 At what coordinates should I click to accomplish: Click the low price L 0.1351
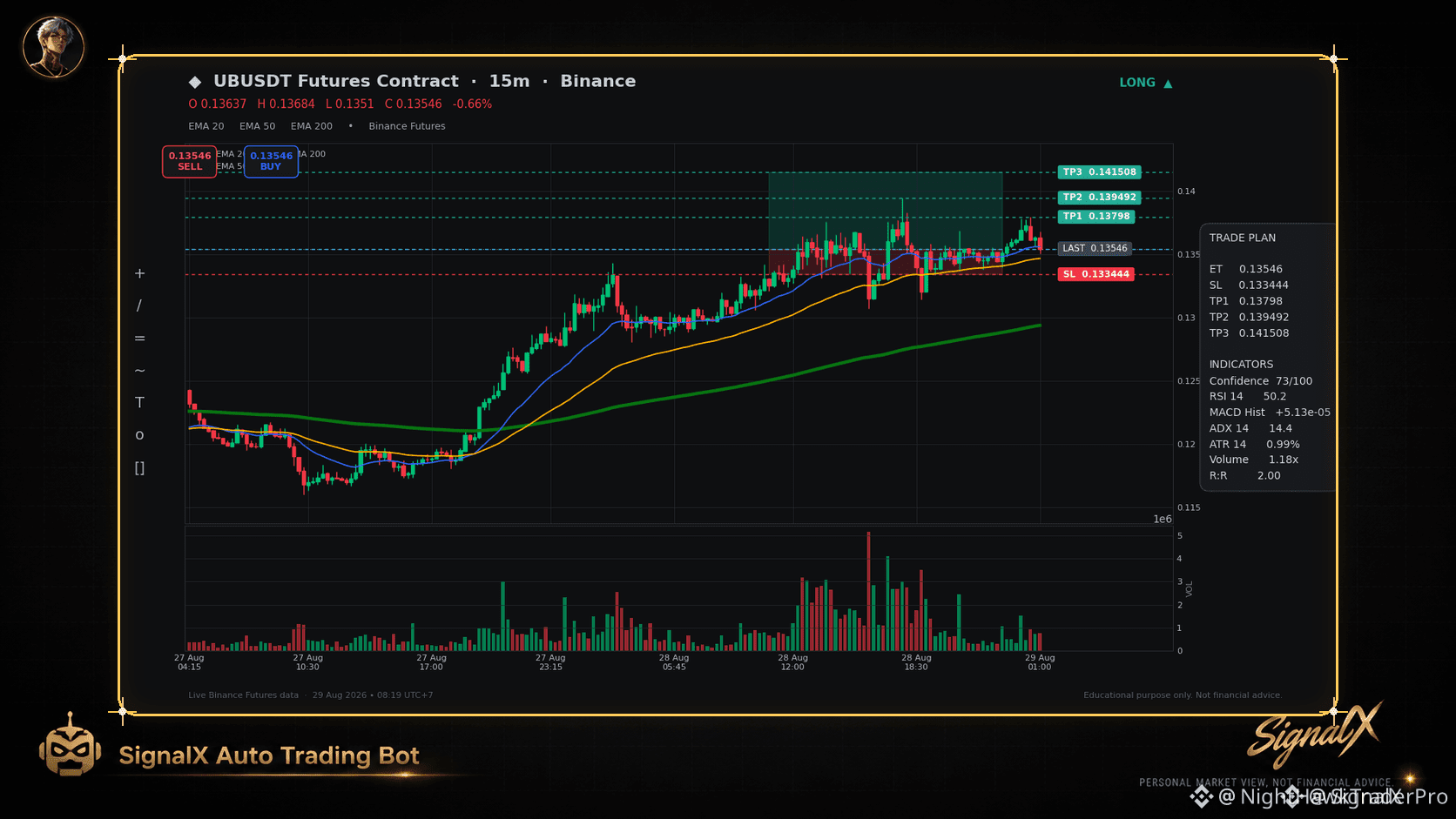(349, 104)
